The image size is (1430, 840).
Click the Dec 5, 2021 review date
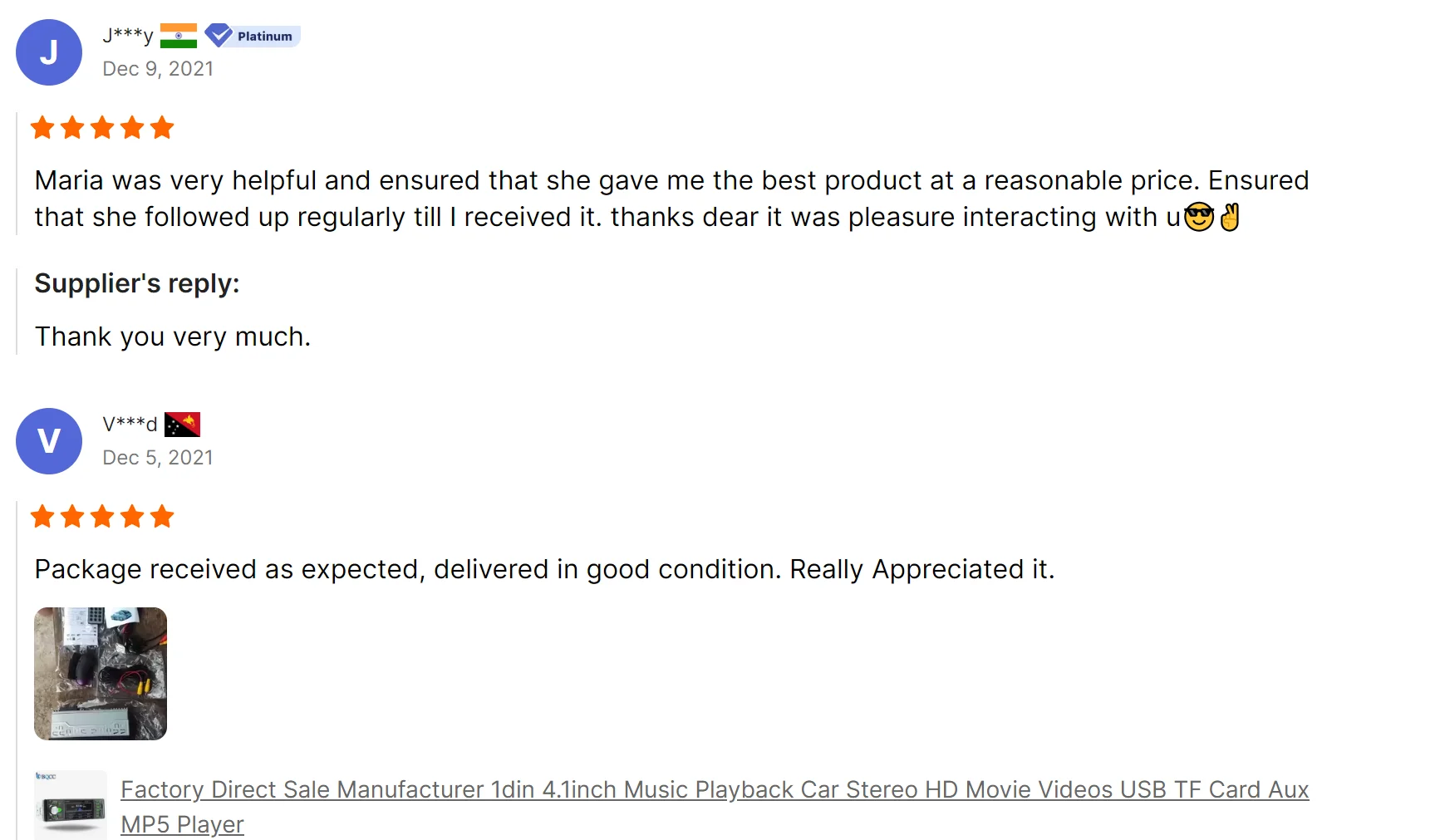pyautogui.click(x=158, y=458)
